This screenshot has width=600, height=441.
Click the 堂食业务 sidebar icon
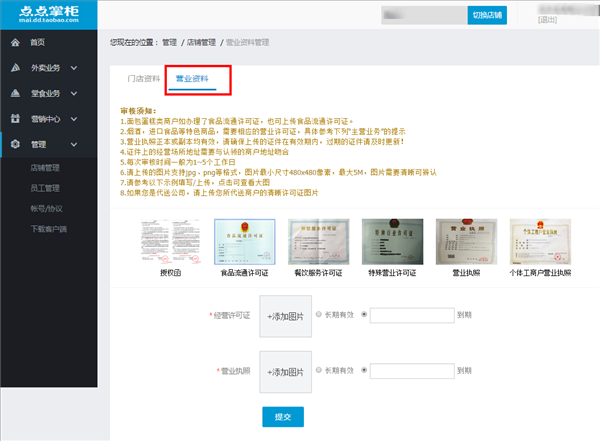click(x=15, y=93)
